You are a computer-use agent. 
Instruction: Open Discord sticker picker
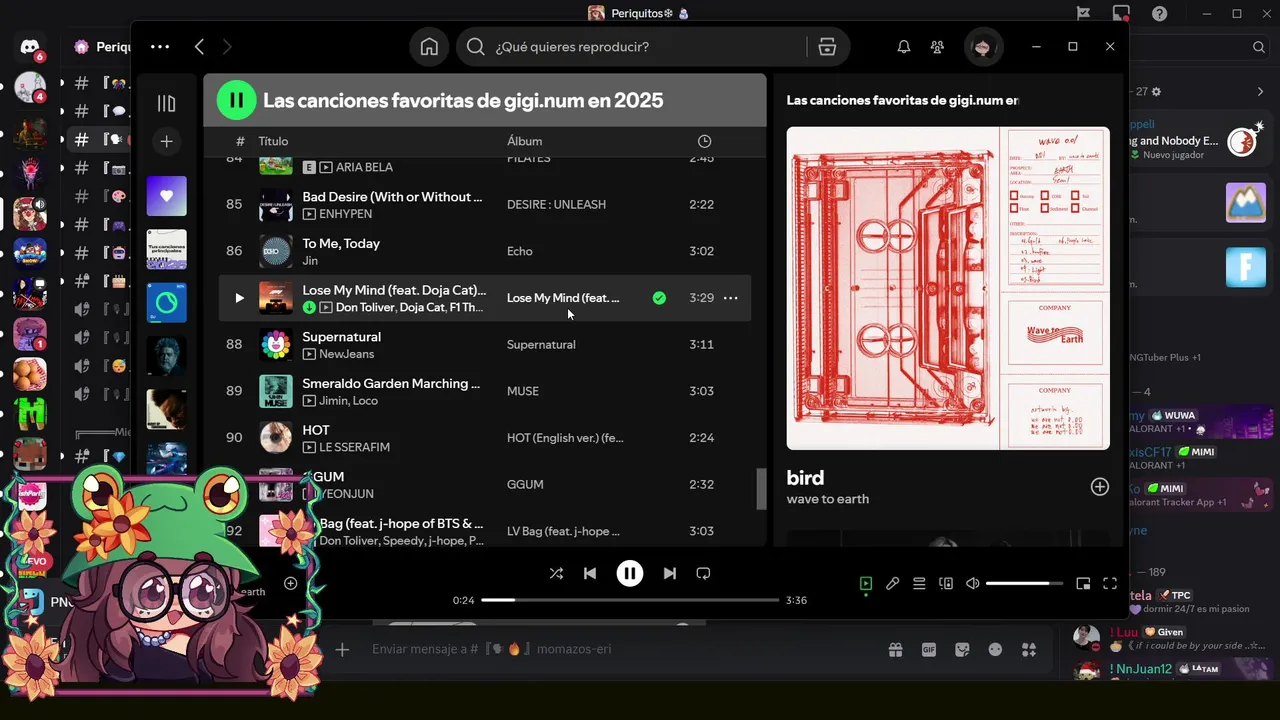pyautogui.click(x=962, y=650)
